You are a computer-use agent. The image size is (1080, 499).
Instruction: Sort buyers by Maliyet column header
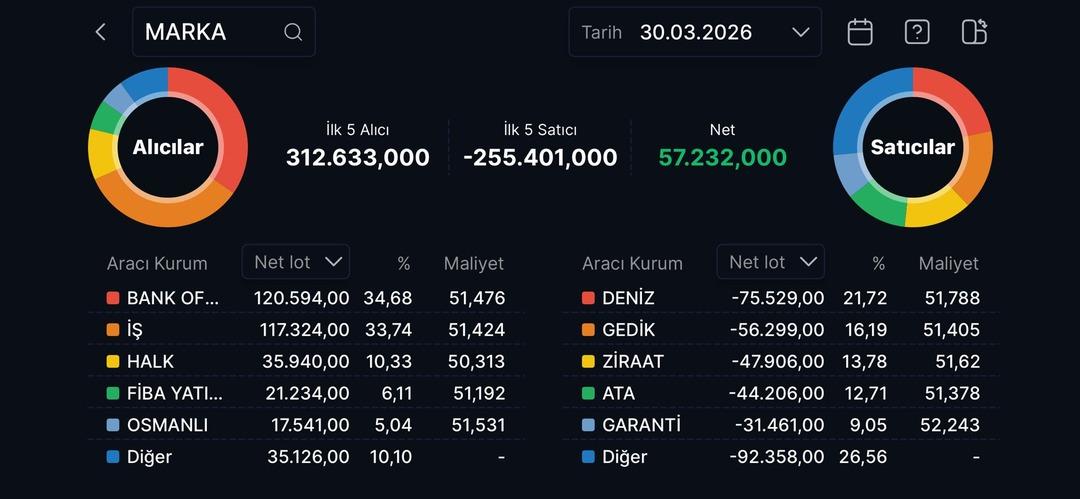coord(473,264)
